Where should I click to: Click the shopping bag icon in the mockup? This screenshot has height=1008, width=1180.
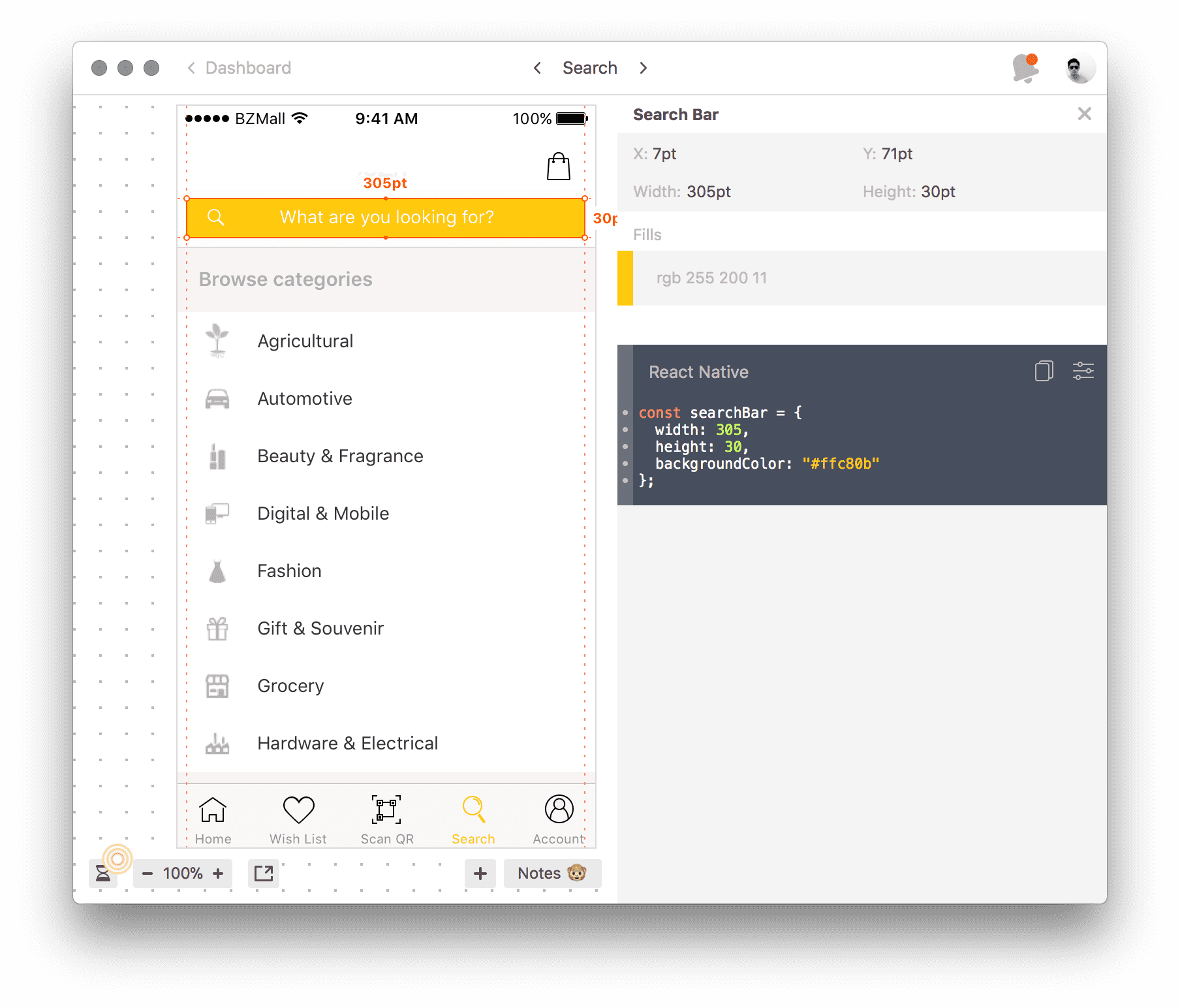point(558,166)
